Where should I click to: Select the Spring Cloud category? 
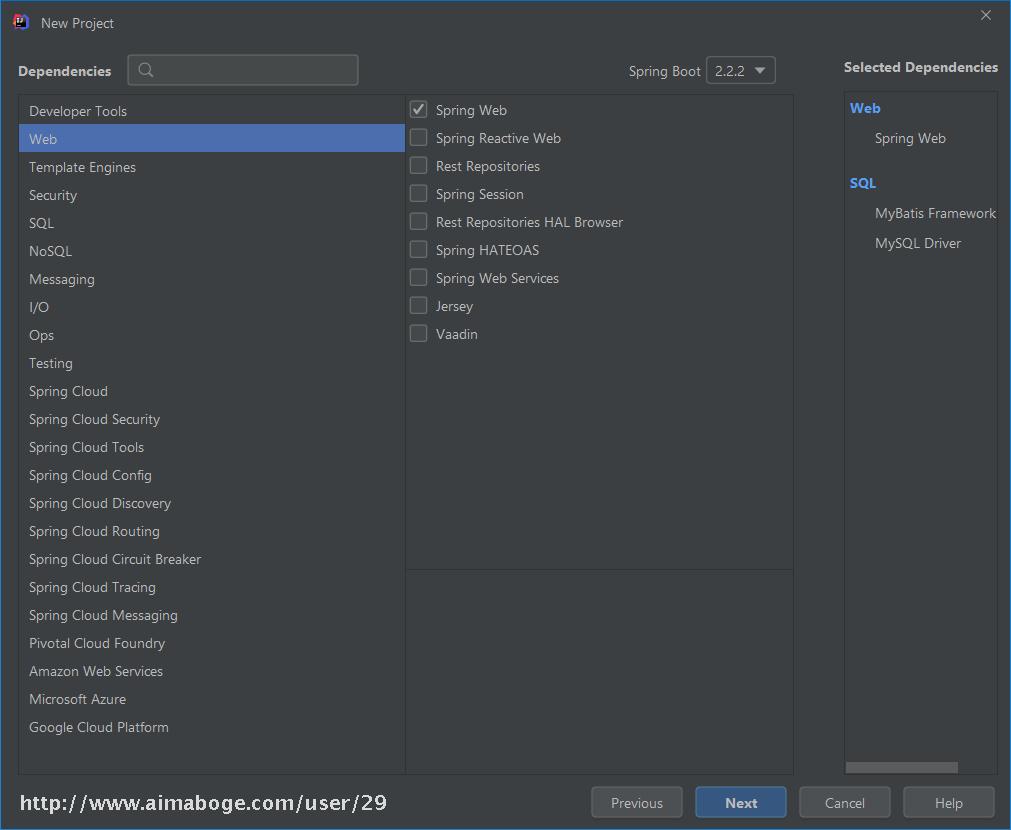point(211,391)
